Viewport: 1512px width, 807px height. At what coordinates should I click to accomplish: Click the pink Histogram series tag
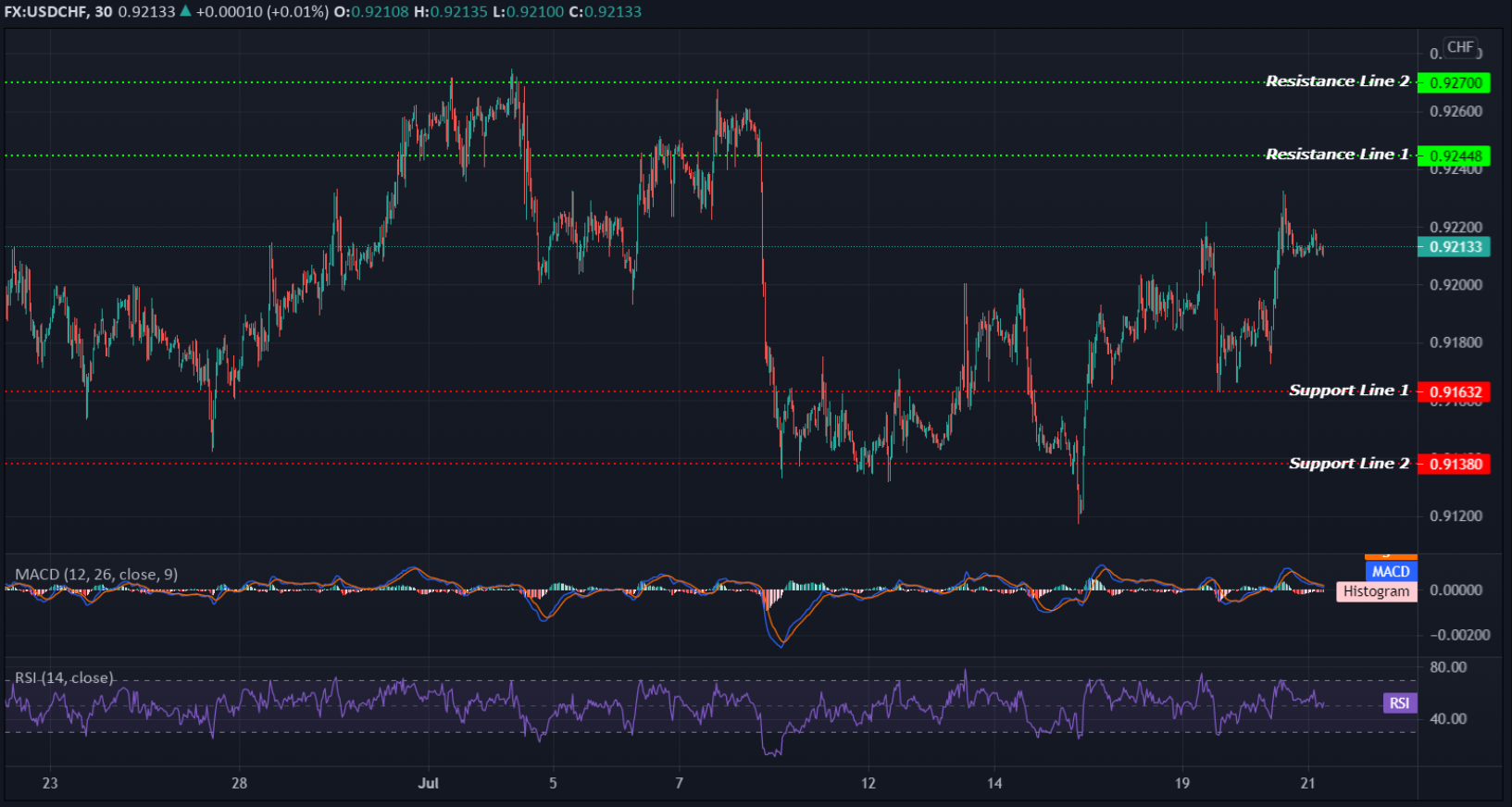point(1377,591)
